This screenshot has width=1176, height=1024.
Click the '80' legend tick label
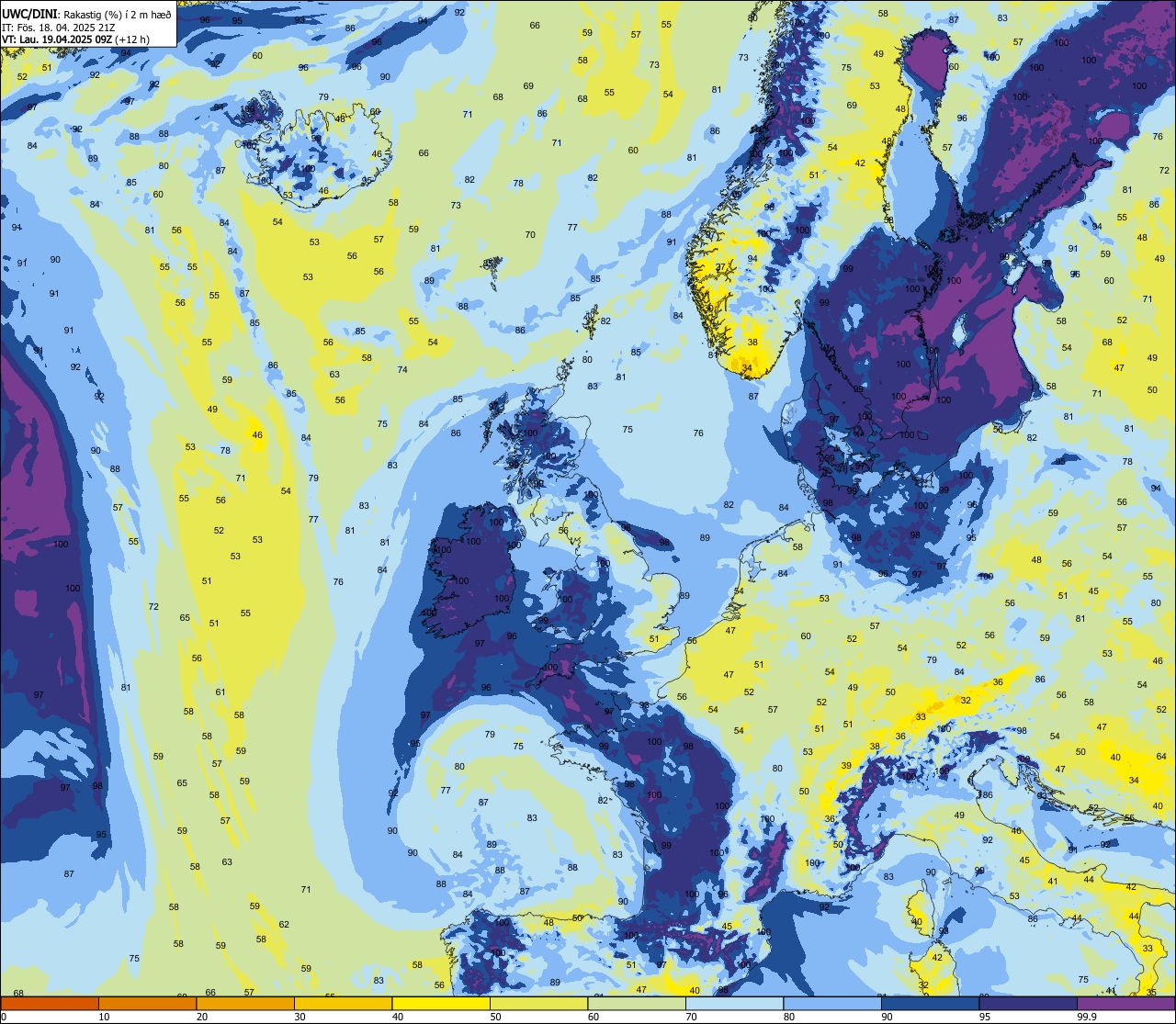(x=789, y=1017)
